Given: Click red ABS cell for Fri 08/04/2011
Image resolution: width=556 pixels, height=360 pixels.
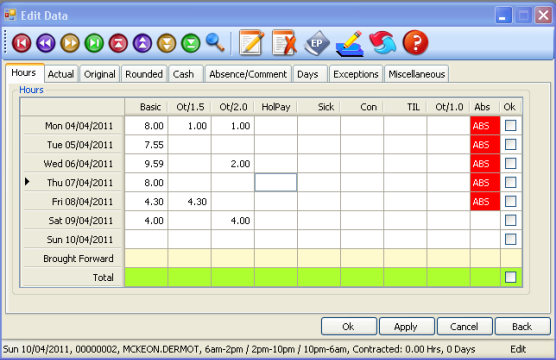Looking at the screenshot, I should pyautogui.click(x=485, y=201).
